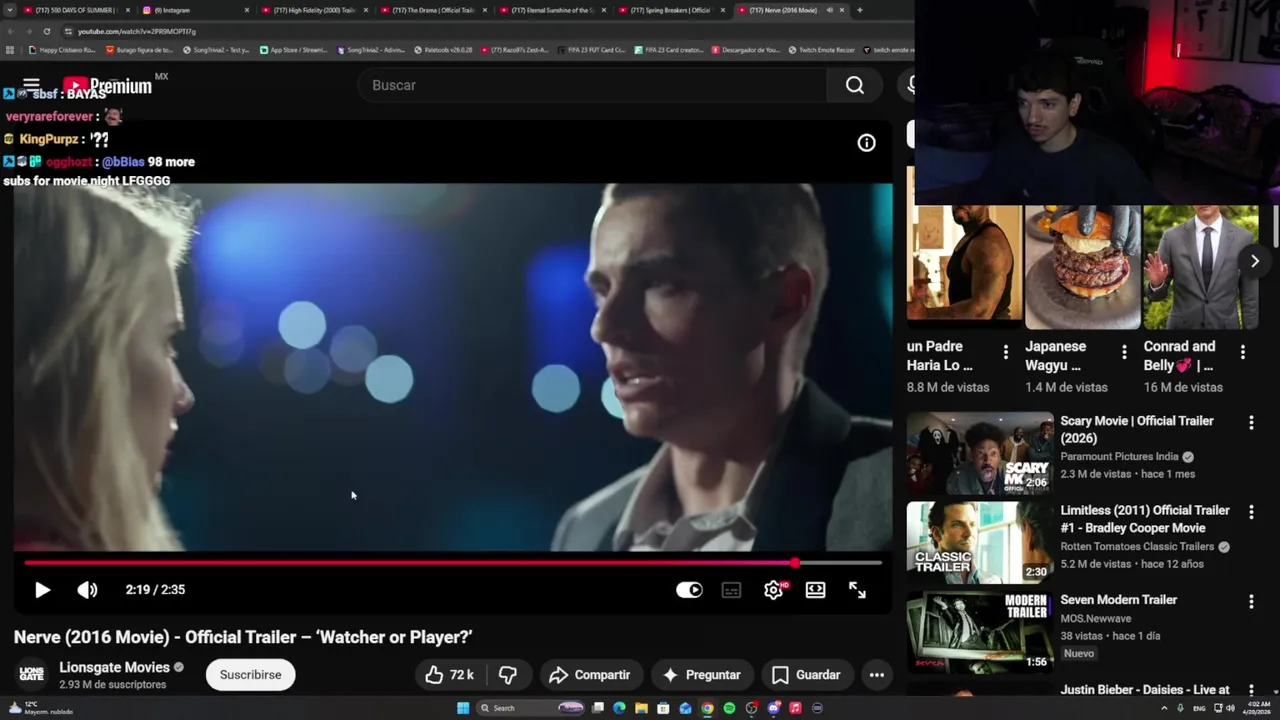Play the paused Nerve trailer
Screen dimensions: 1280x720
click(42, 590)
